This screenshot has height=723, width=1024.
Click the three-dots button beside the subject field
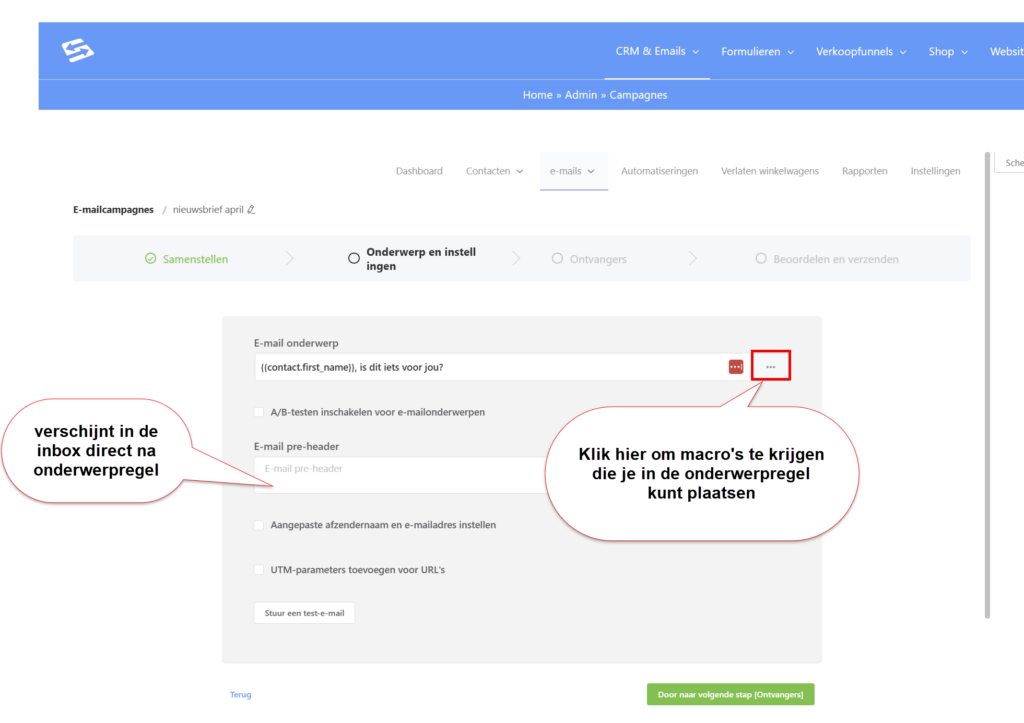pos(770,367)
